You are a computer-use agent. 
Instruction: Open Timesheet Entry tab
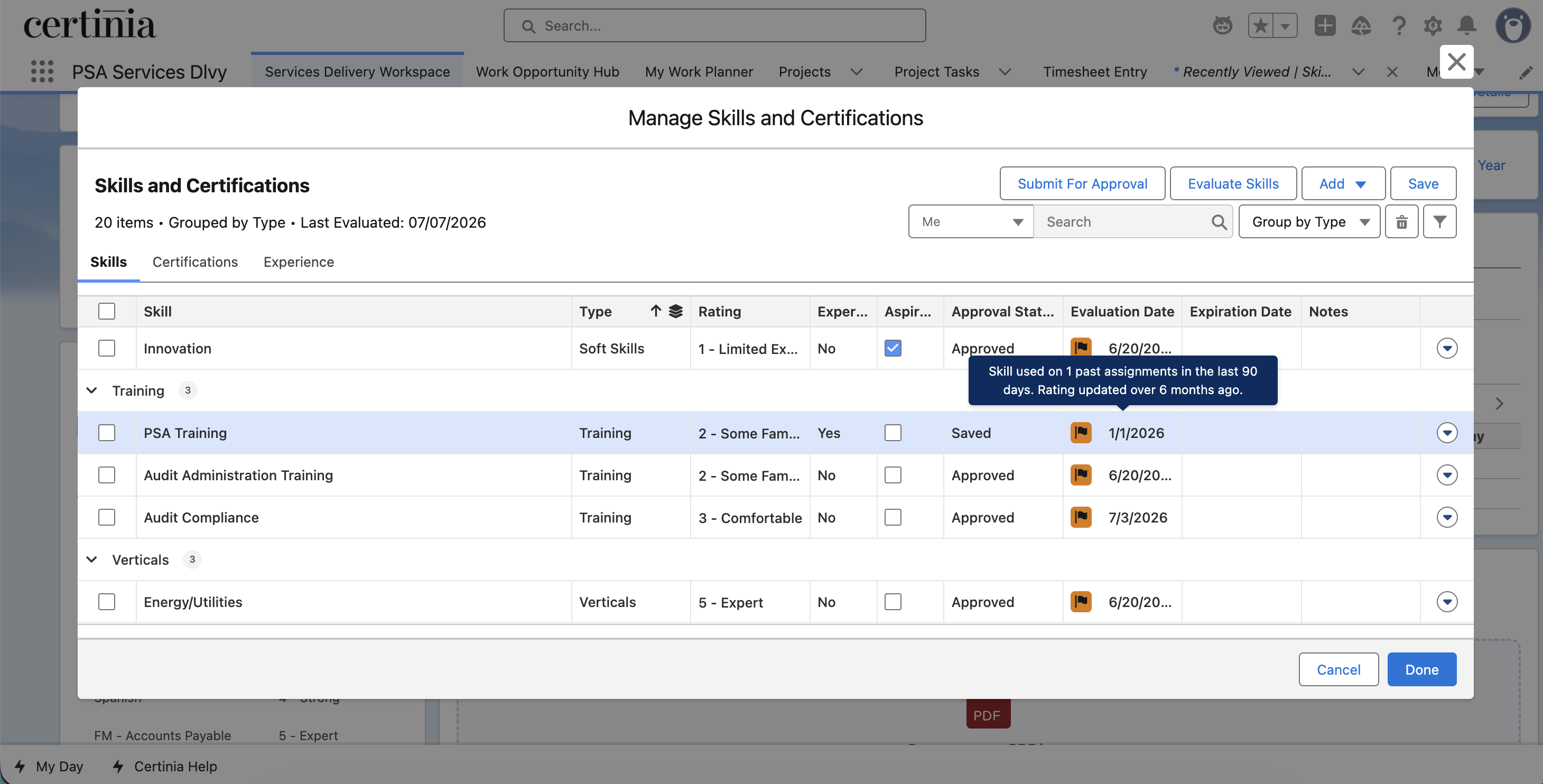pyautogui.click(x=1094, y=72)
